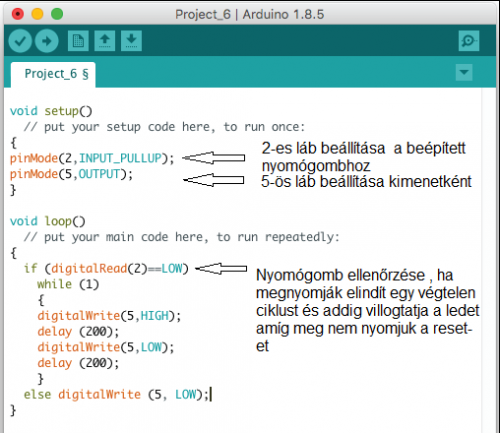Click the 'digitalWrite(5,HIGH);' line

pos(109,316)
